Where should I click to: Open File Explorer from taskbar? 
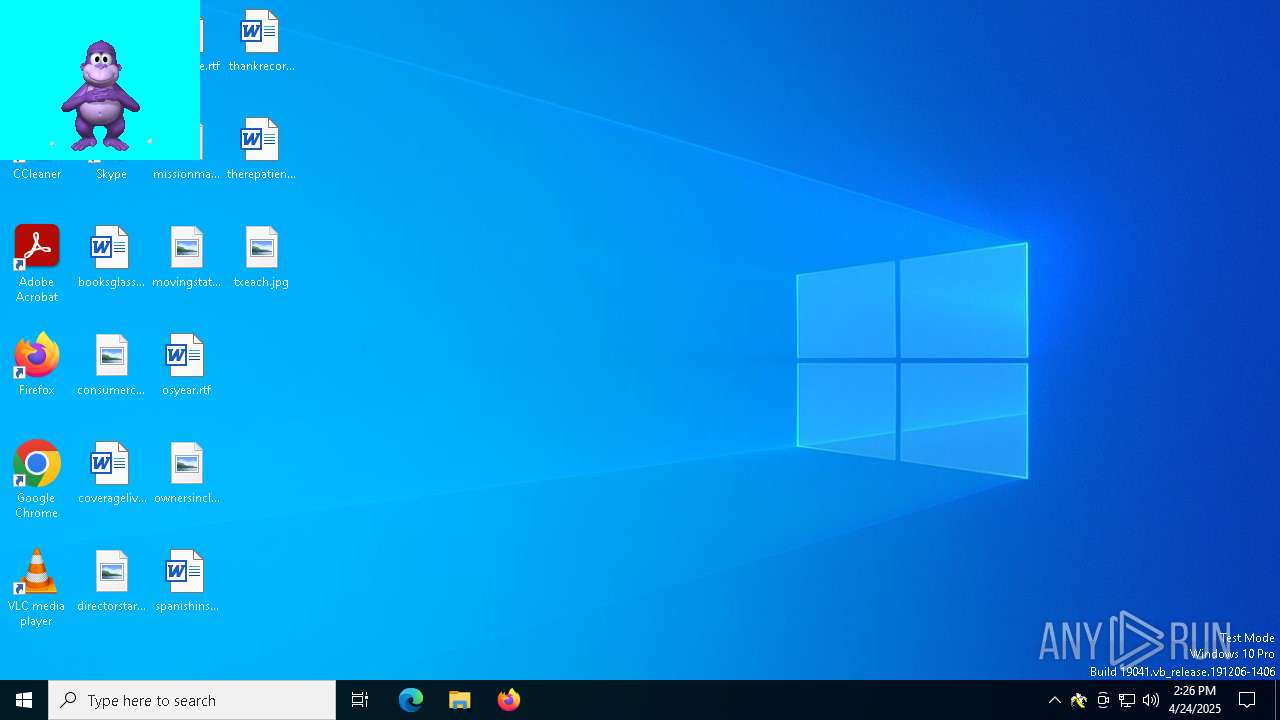(460, 700)
